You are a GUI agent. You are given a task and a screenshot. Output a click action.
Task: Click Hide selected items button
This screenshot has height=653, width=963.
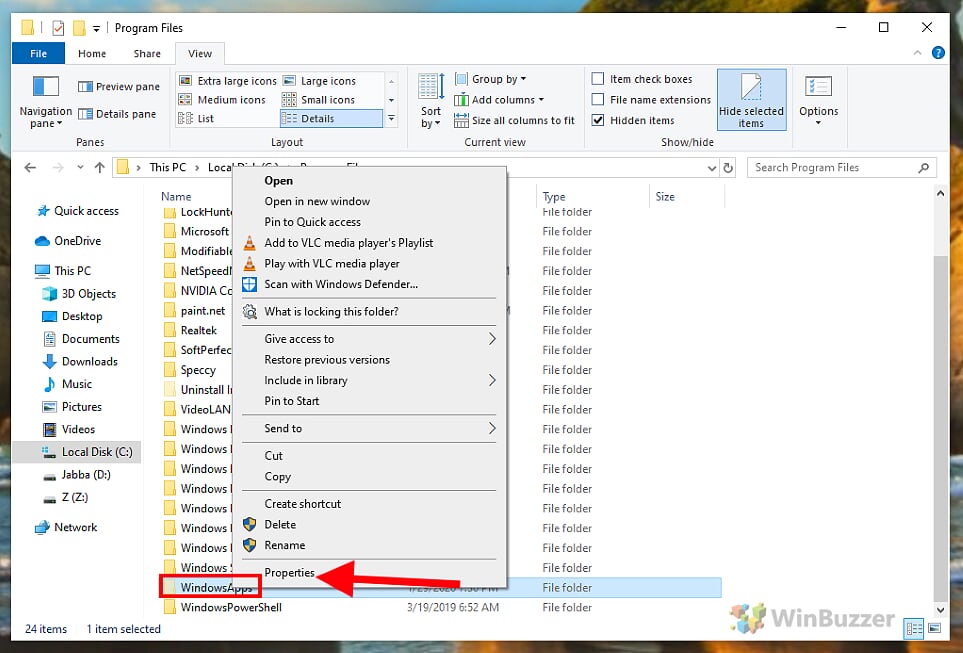(751, 100)
